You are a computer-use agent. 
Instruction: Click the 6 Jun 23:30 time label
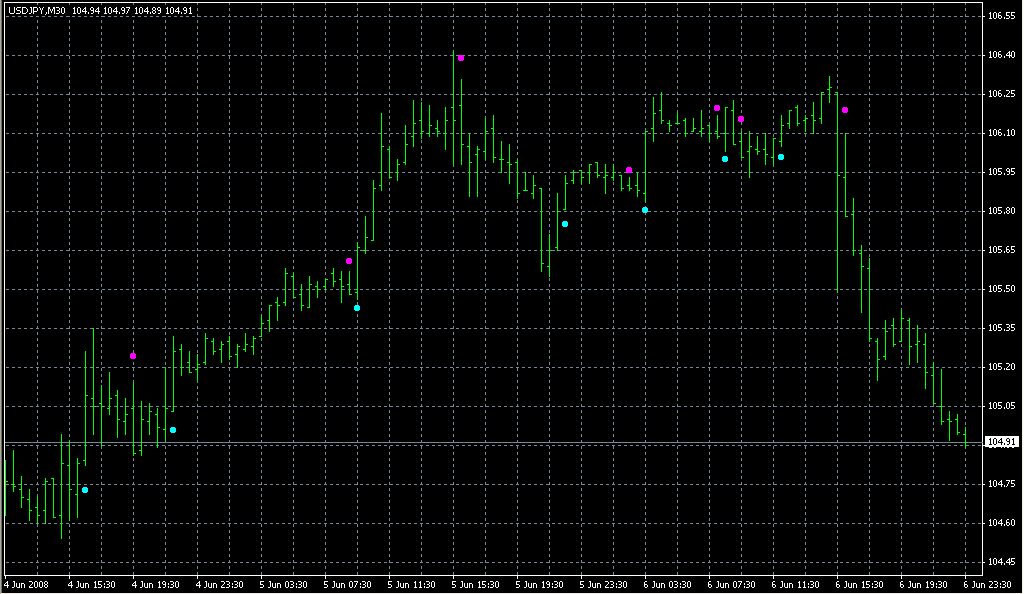coord(988,584)
